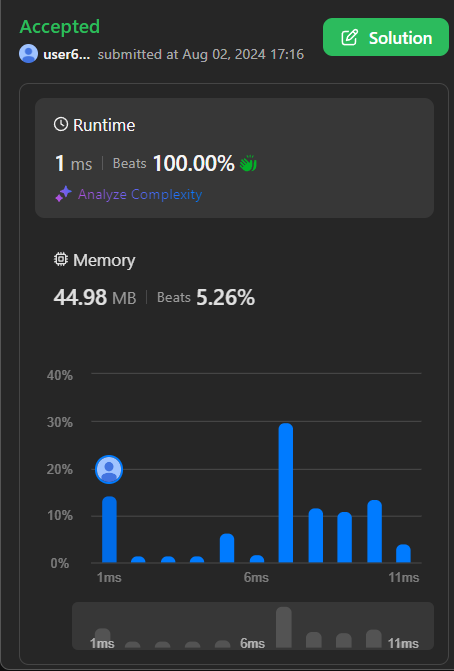Click the Beats 5.26% memory value
The image size is (454, 671).
206,297
